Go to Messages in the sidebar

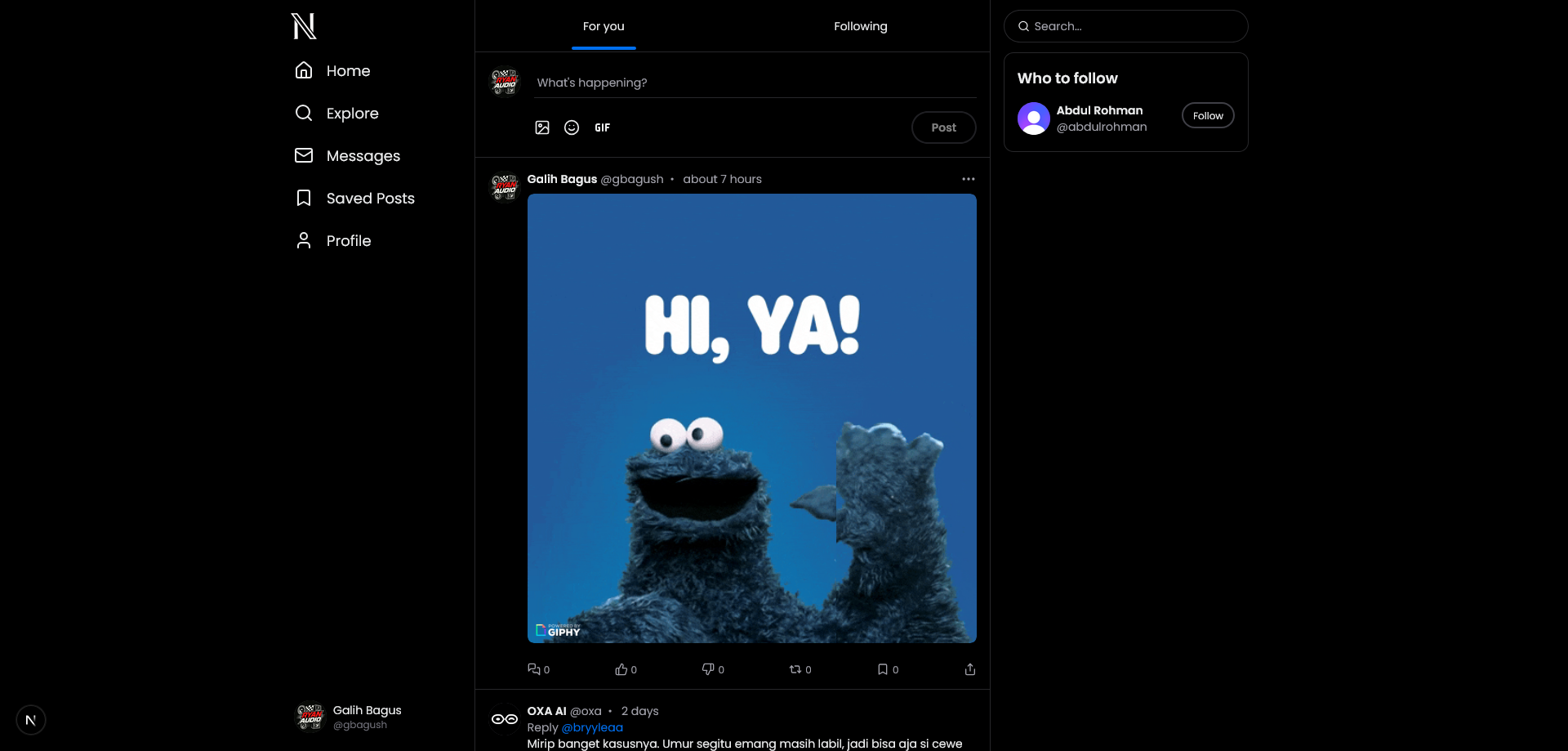(x=347, y=156)
